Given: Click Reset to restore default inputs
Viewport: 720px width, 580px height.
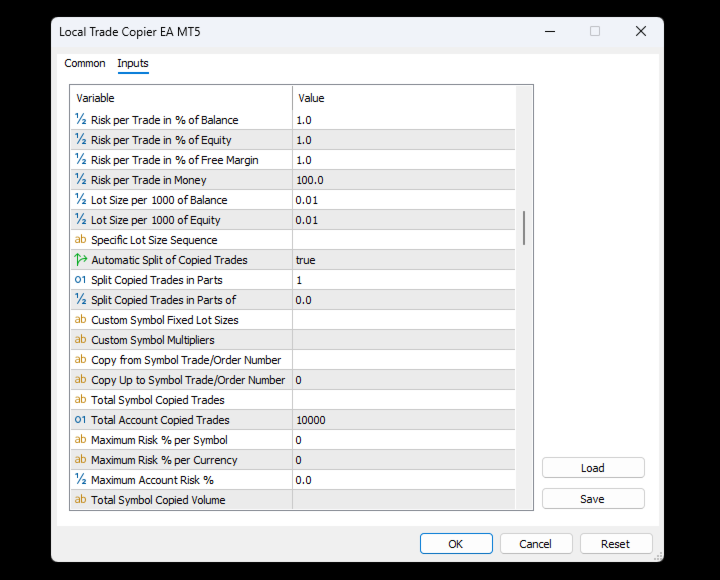Looking at the screenshot, I should 616,544.
